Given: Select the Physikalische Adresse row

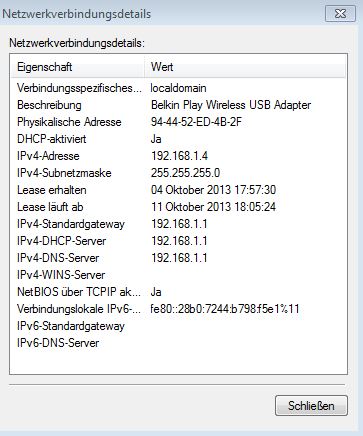Looking at the screenshot, I should coord(178,122).
